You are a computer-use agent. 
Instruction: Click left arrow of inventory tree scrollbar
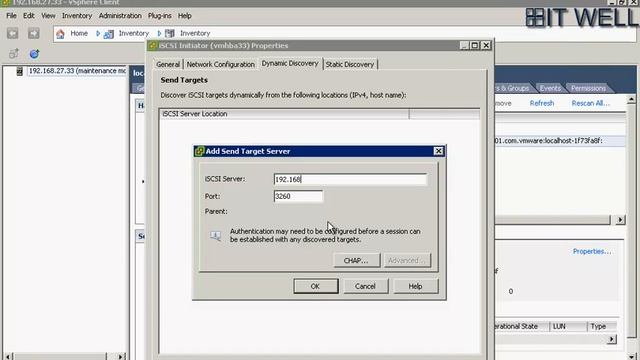pyautogui.click(x=8, y=356)
